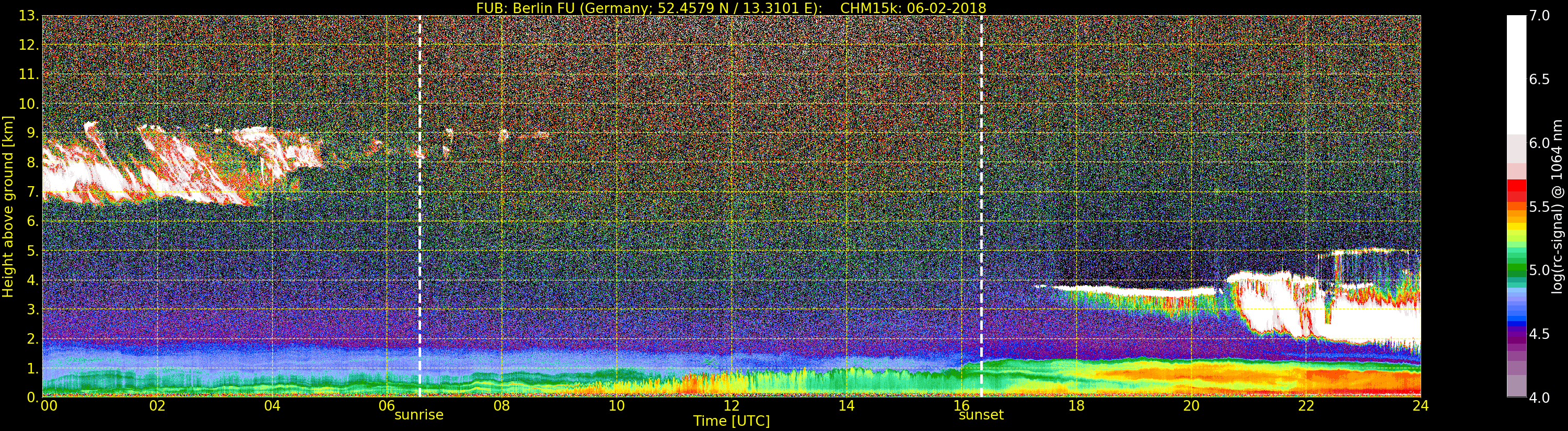Click the '5.' height tick label
1568x431 pixels.
[32, 251]
